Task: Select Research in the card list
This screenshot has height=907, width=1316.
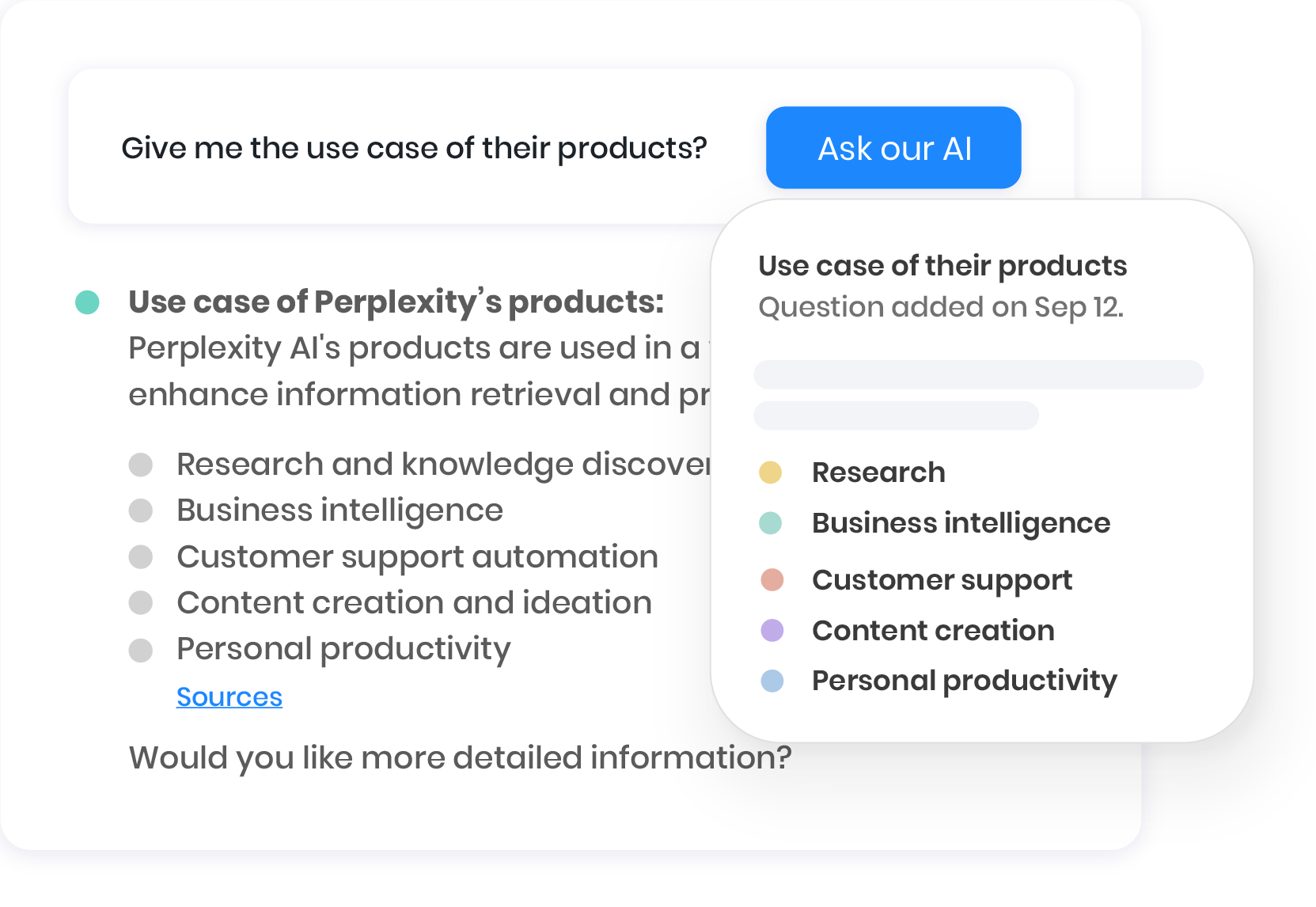Action: 878,472
